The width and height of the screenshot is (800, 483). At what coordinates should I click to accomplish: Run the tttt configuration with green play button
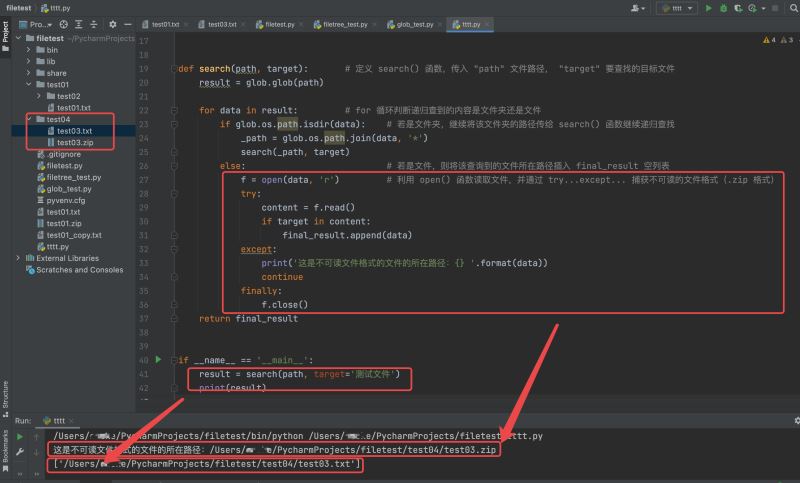[709, 7]
